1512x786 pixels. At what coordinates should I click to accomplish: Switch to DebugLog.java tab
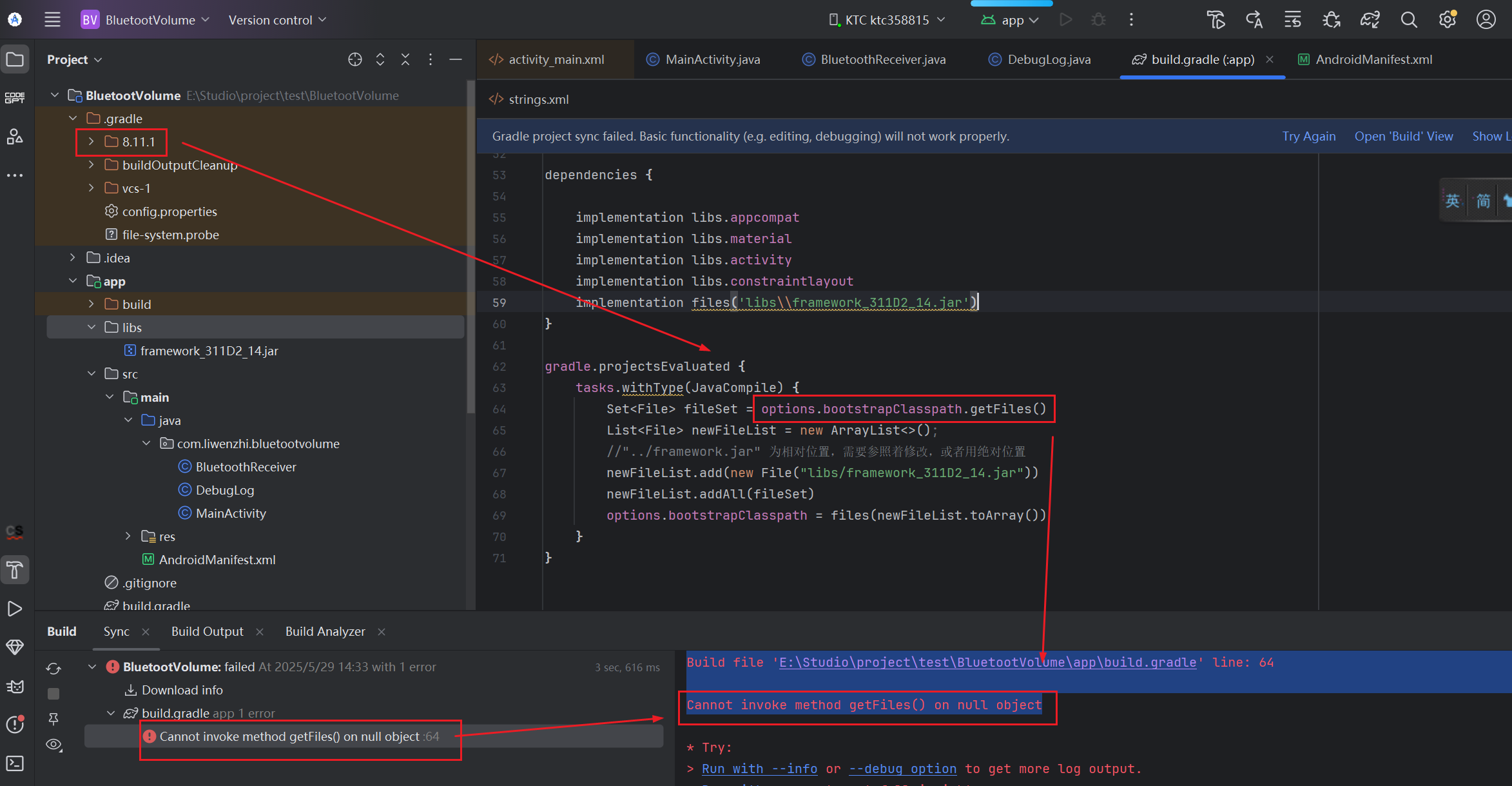click(1040, 59)
